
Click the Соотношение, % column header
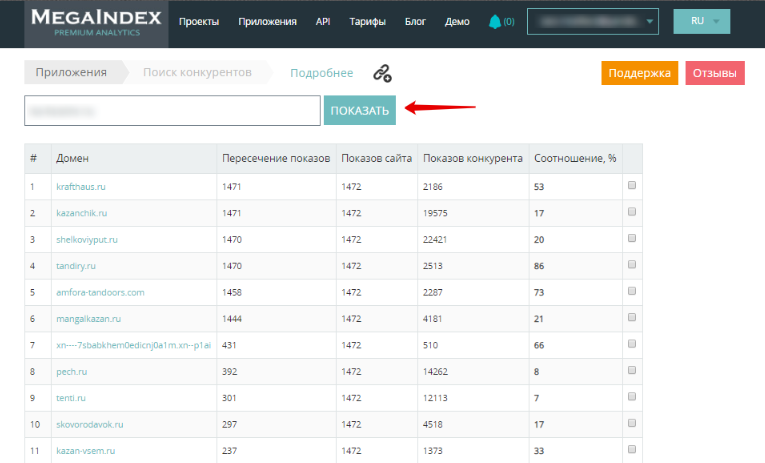click(x=575, y=159)
